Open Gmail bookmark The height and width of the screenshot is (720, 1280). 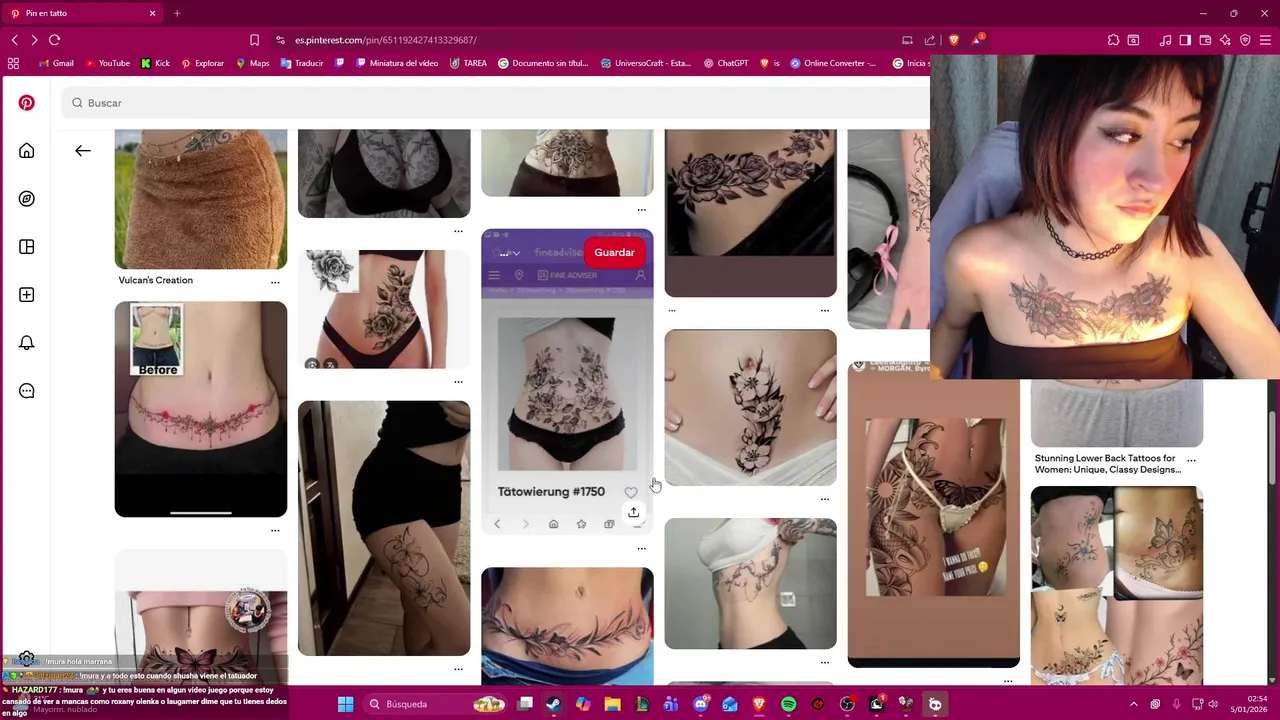(x=56, y=63)
